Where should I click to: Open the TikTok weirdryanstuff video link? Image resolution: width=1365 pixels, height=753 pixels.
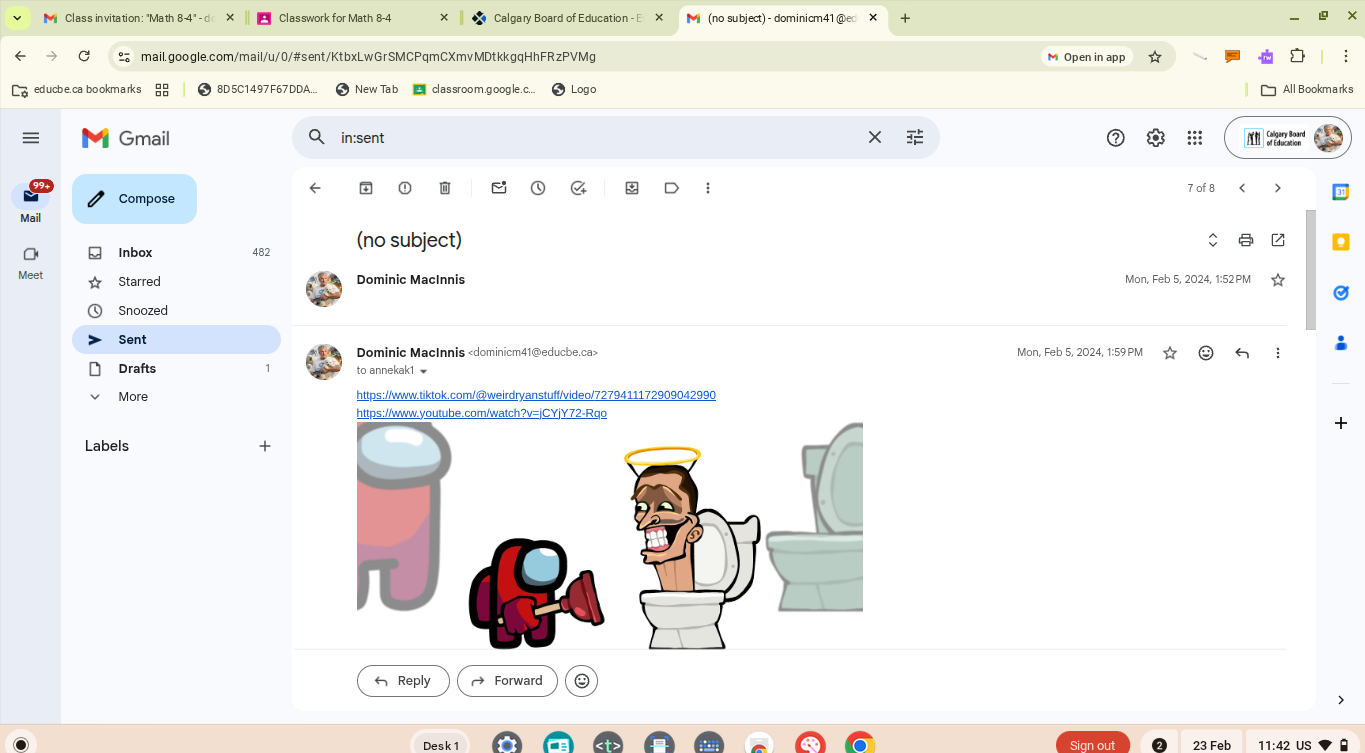(536, 395)
